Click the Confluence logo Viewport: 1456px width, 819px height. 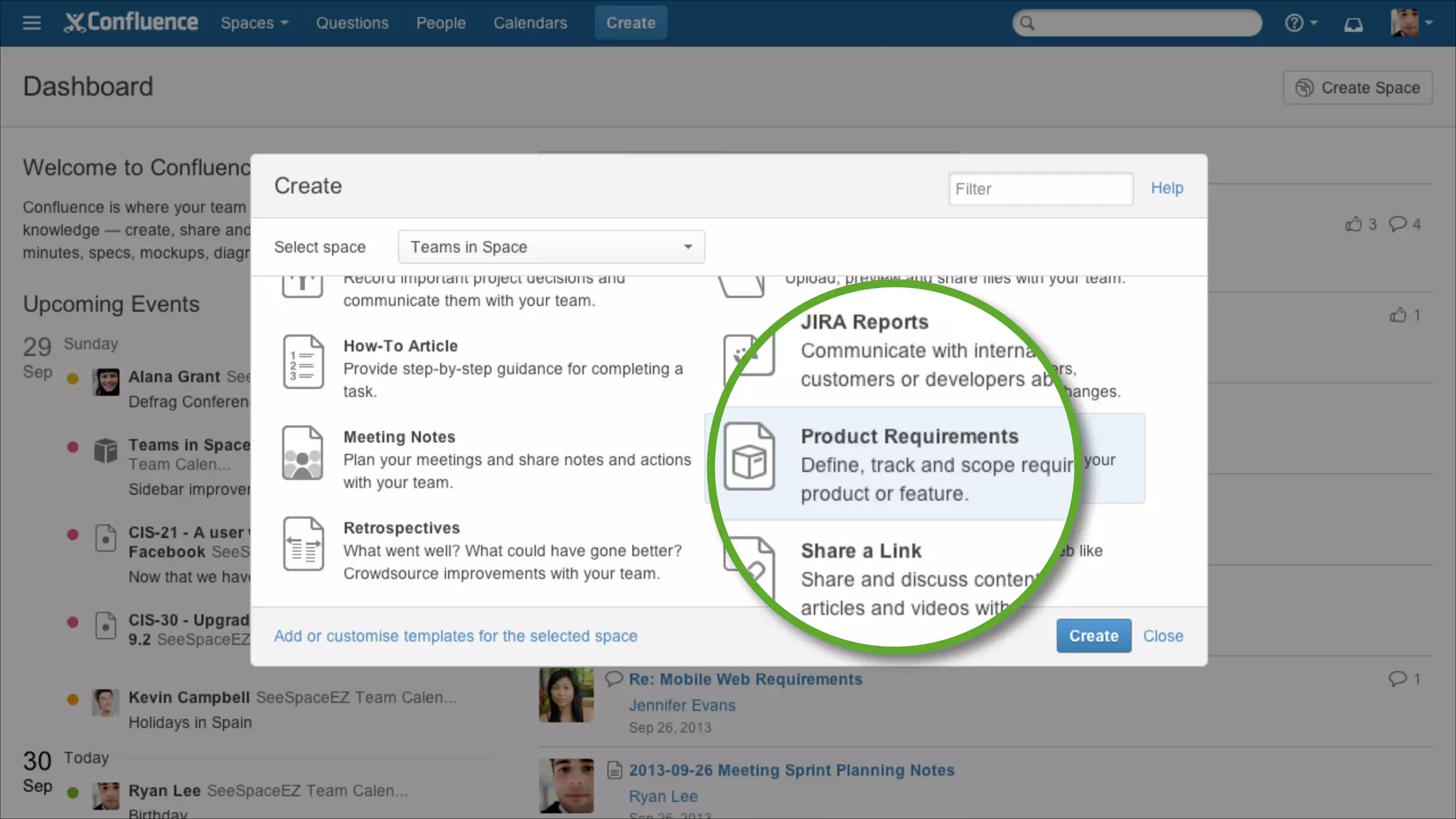click(132, 23)
